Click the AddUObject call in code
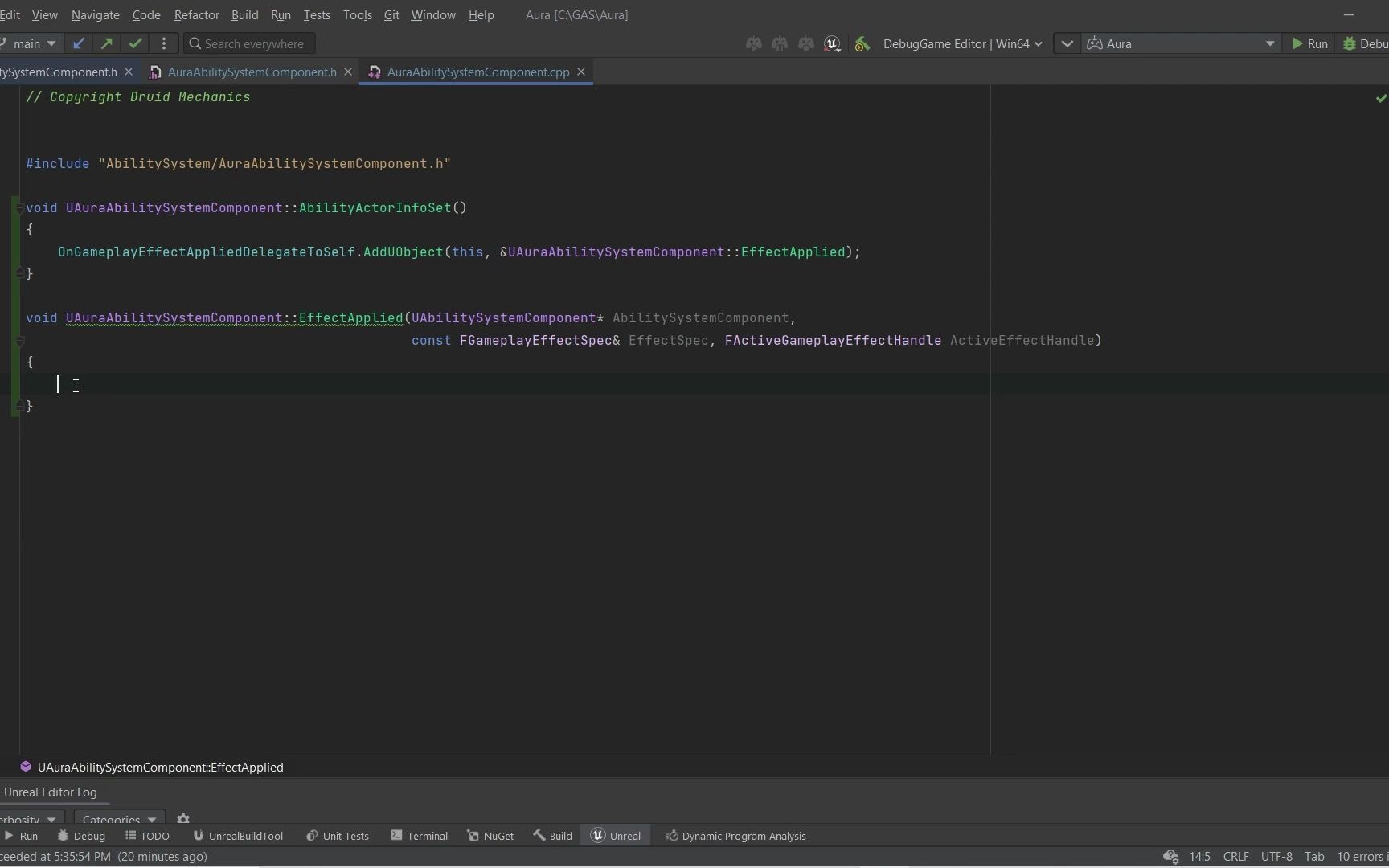The width and height of the screenshot is (1389, 868). [403, 252]
